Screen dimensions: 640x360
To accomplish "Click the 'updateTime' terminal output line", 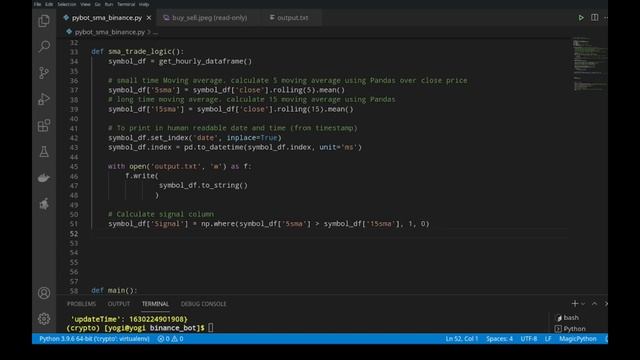I will coord(129,319).
